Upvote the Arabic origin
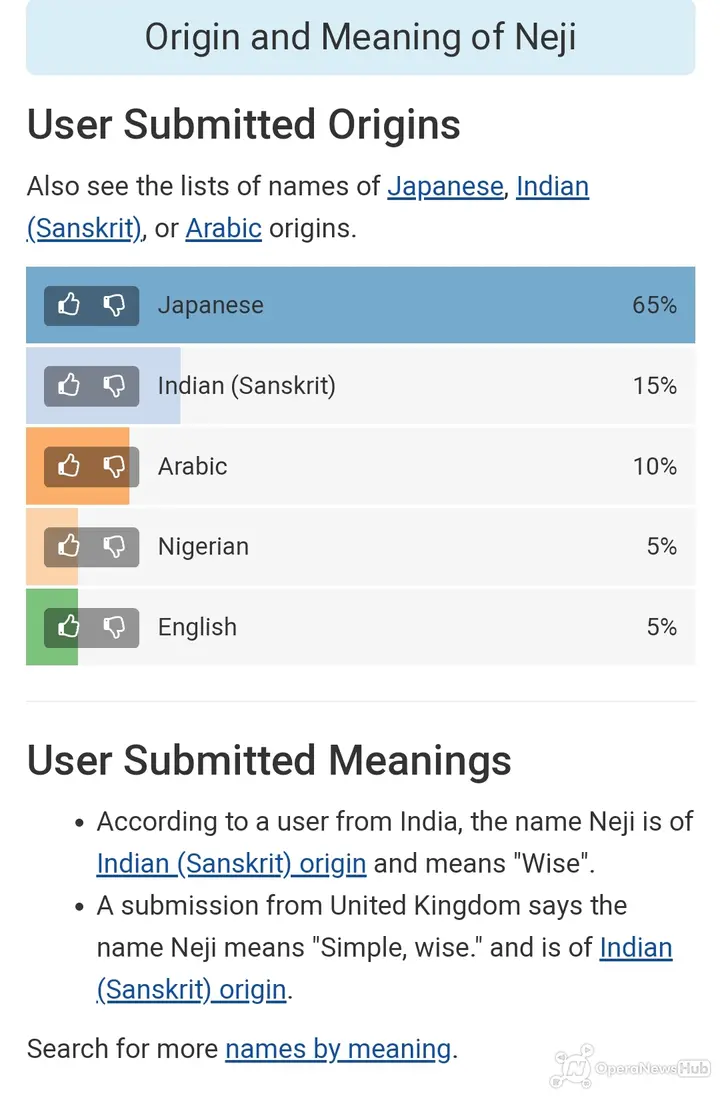 tap(69, 466)
